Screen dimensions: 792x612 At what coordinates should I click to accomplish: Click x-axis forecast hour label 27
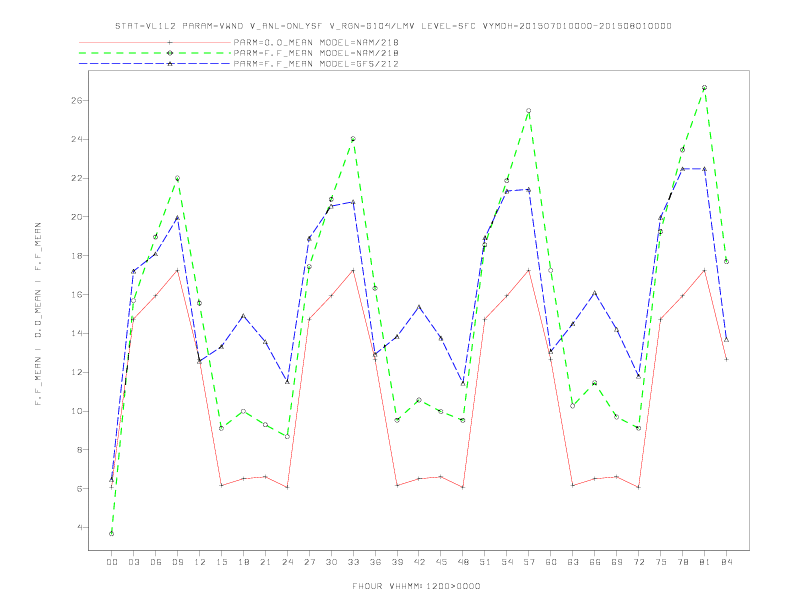(x=309, y=562)
